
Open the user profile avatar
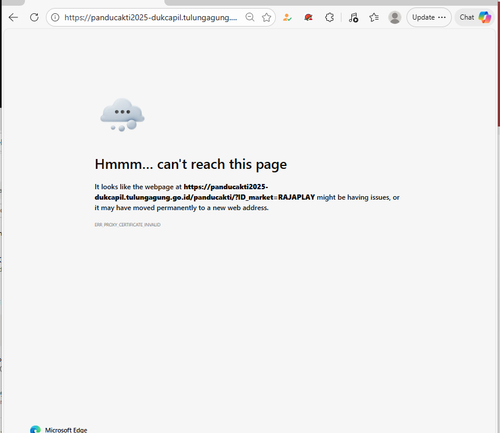[x=395, y=17]
